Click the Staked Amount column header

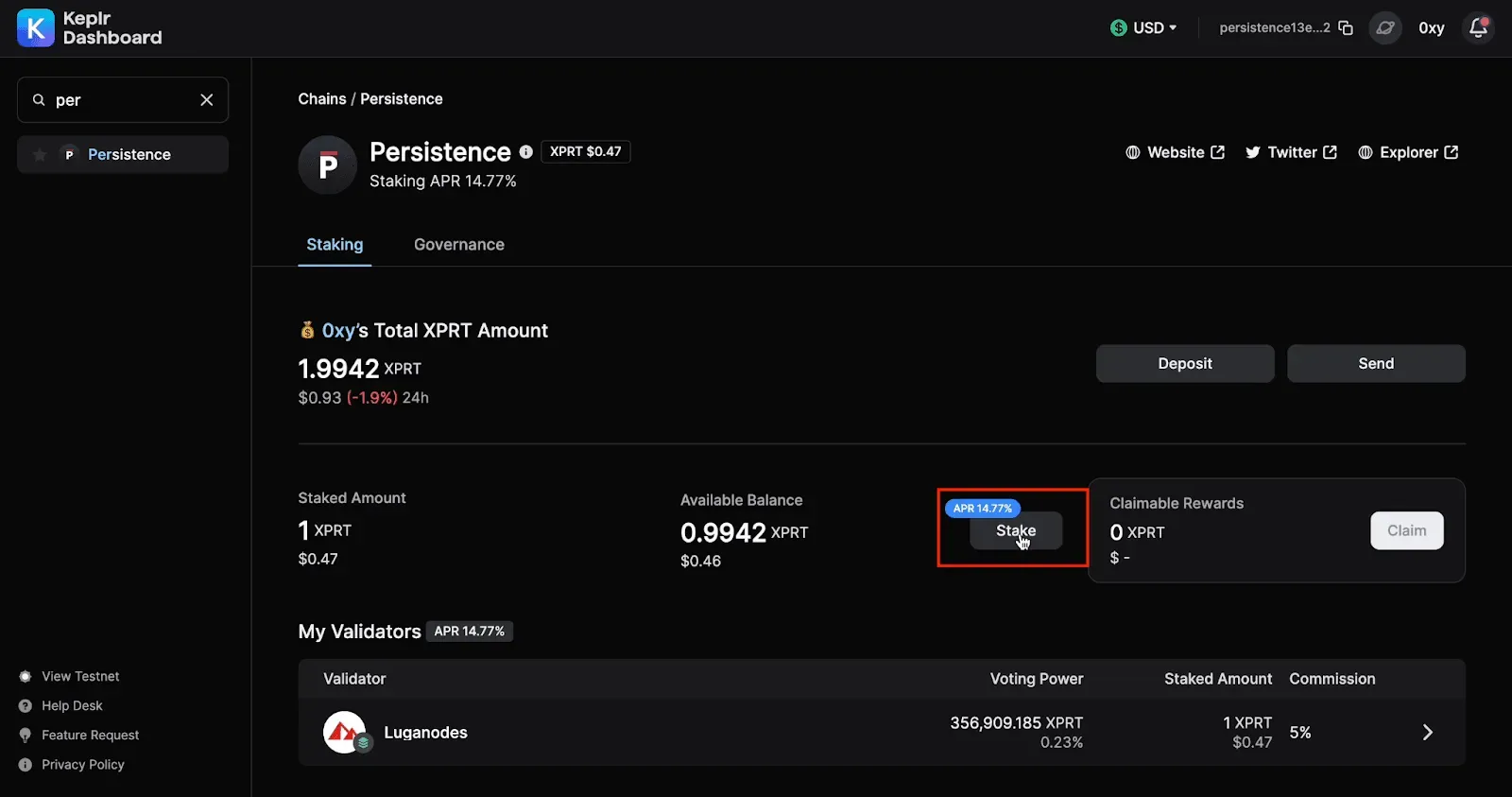pos(1218,679)
